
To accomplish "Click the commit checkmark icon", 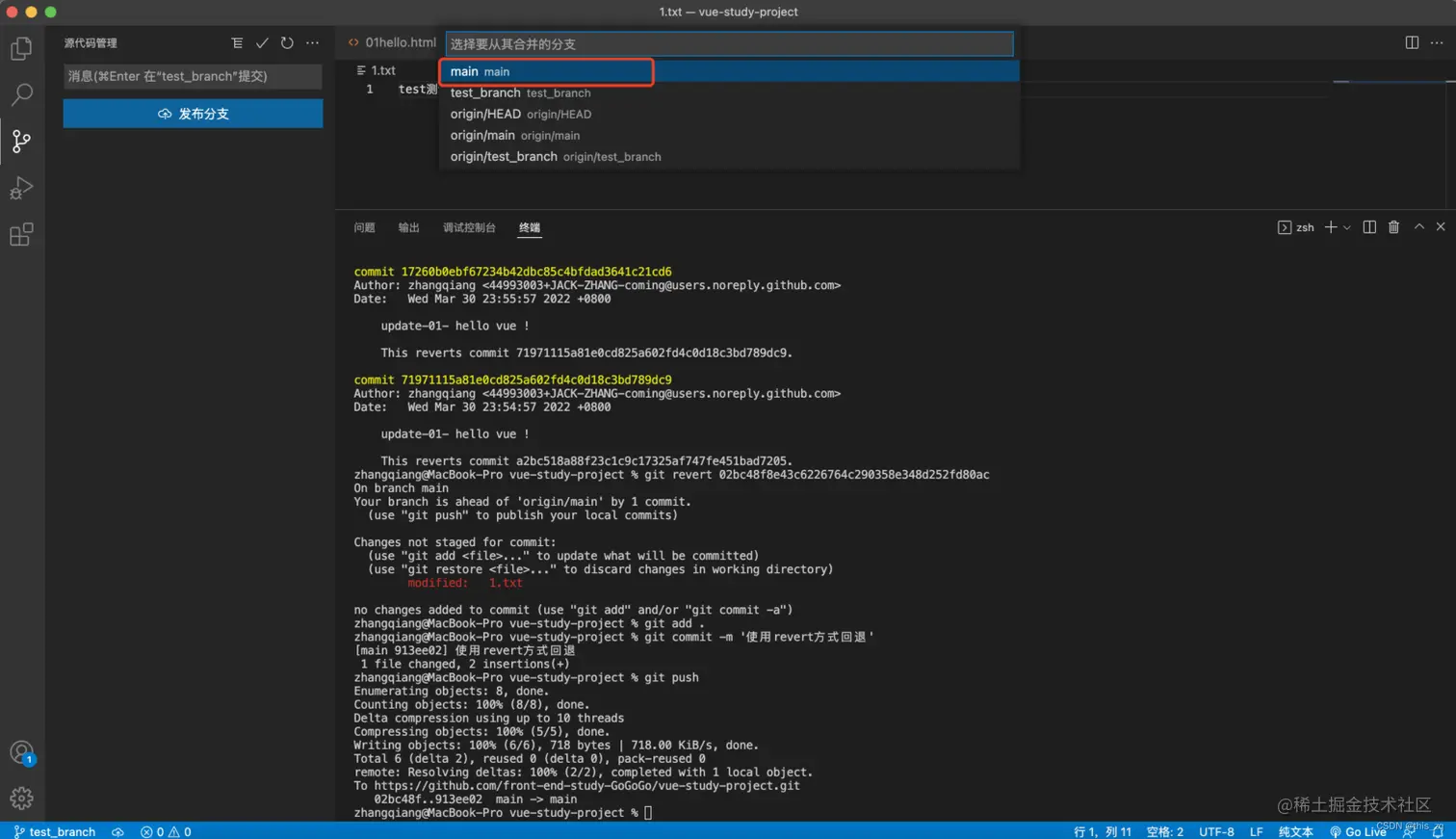I will (x=262, y=42).
